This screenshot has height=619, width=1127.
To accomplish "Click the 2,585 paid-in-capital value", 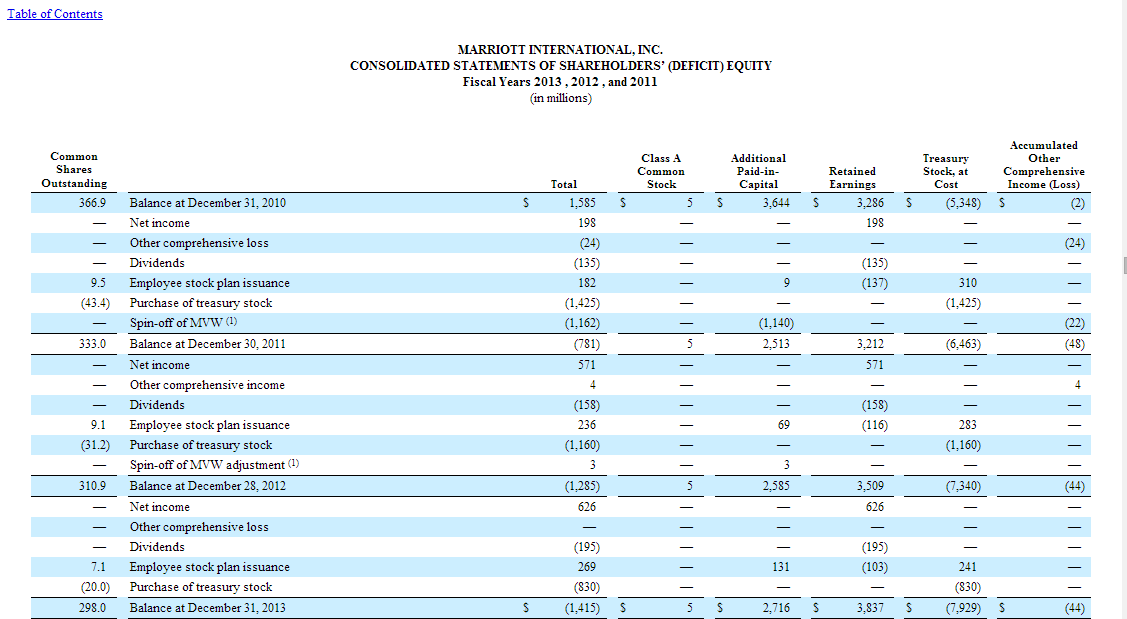I will click(x=776, y=485).
